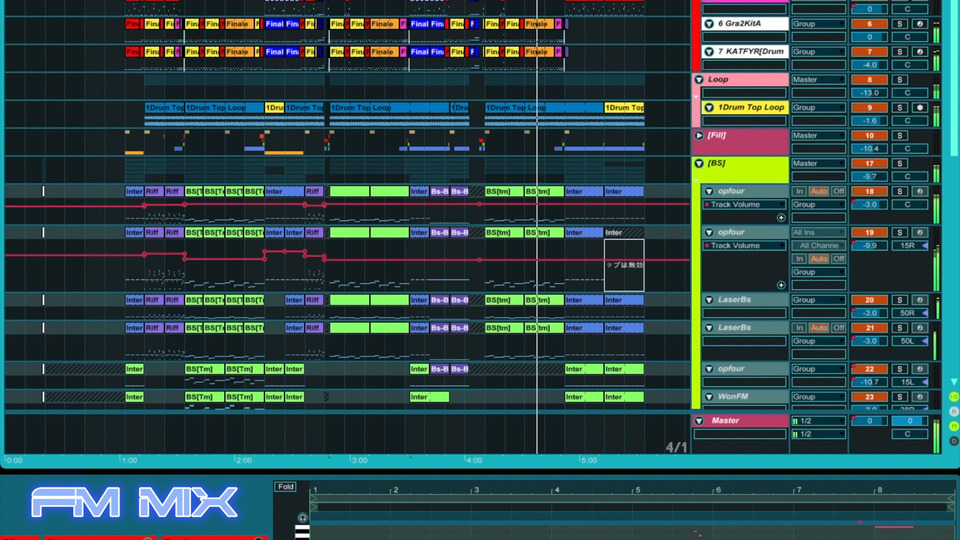Fold the Master track
The image size is (960, 540).
[699, 421]
